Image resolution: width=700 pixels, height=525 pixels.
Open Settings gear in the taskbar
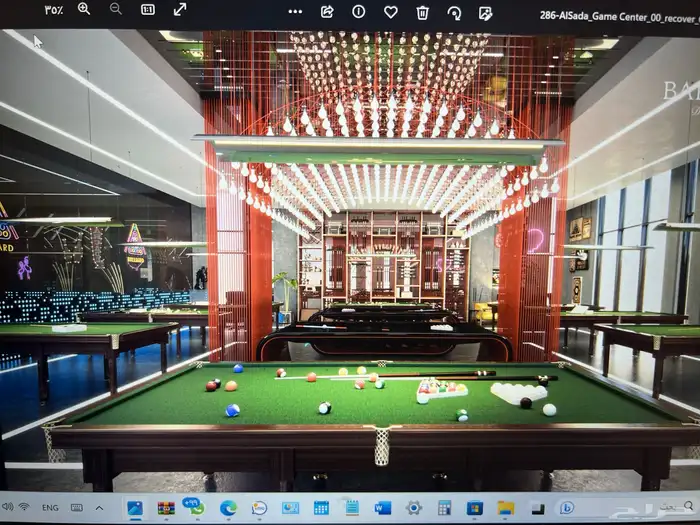tap(413, 508)
